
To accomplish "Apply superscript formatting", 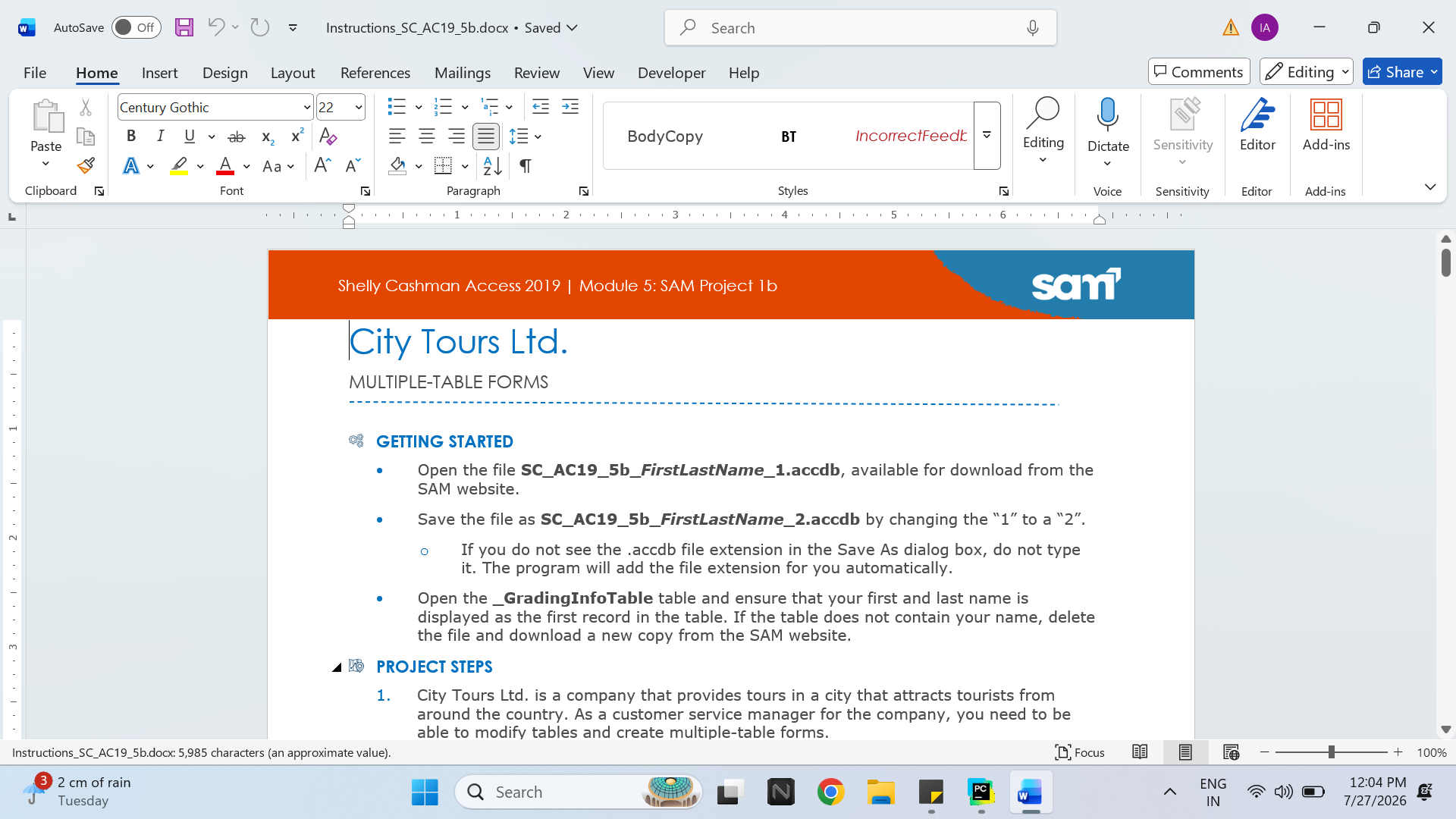I will pos(297,136).
